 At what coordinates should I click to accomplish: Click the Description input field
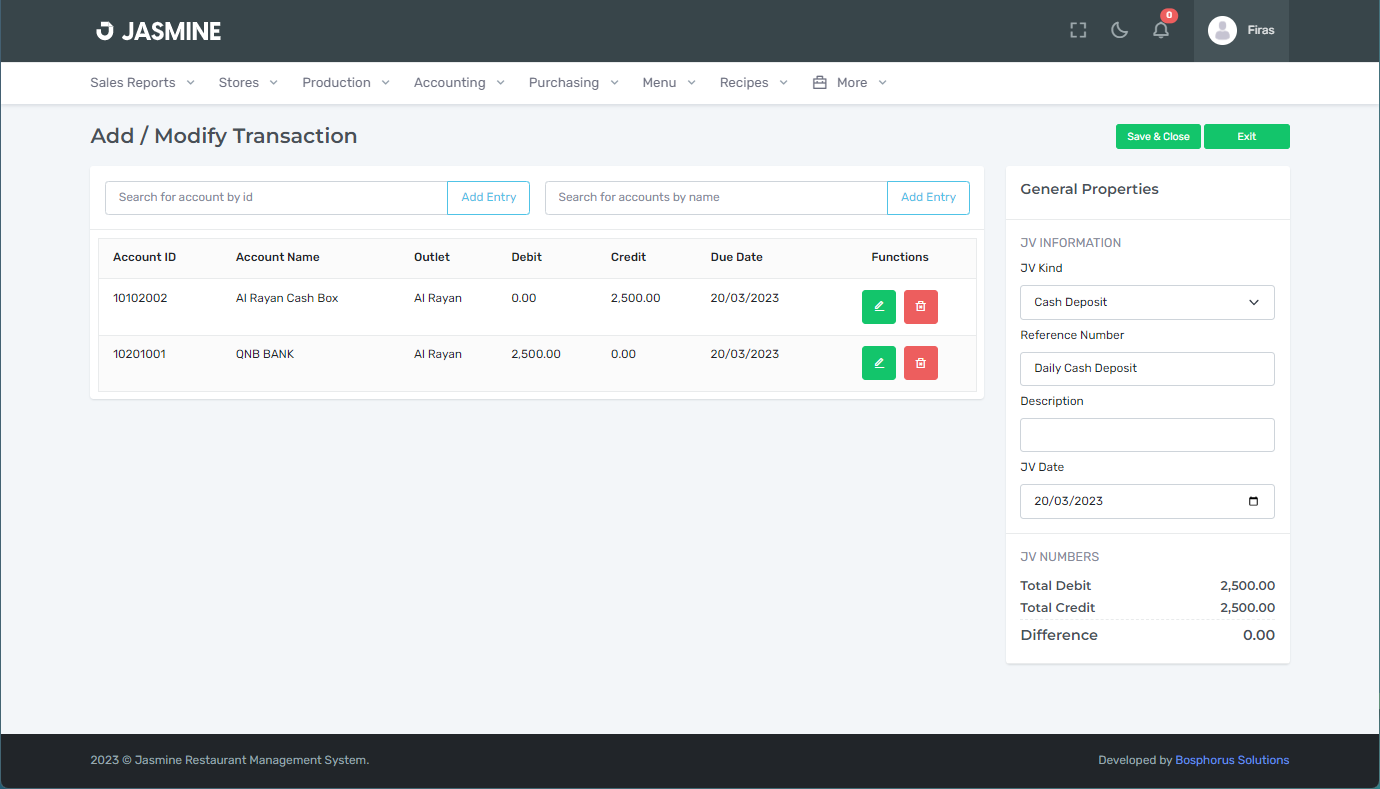1146,435
